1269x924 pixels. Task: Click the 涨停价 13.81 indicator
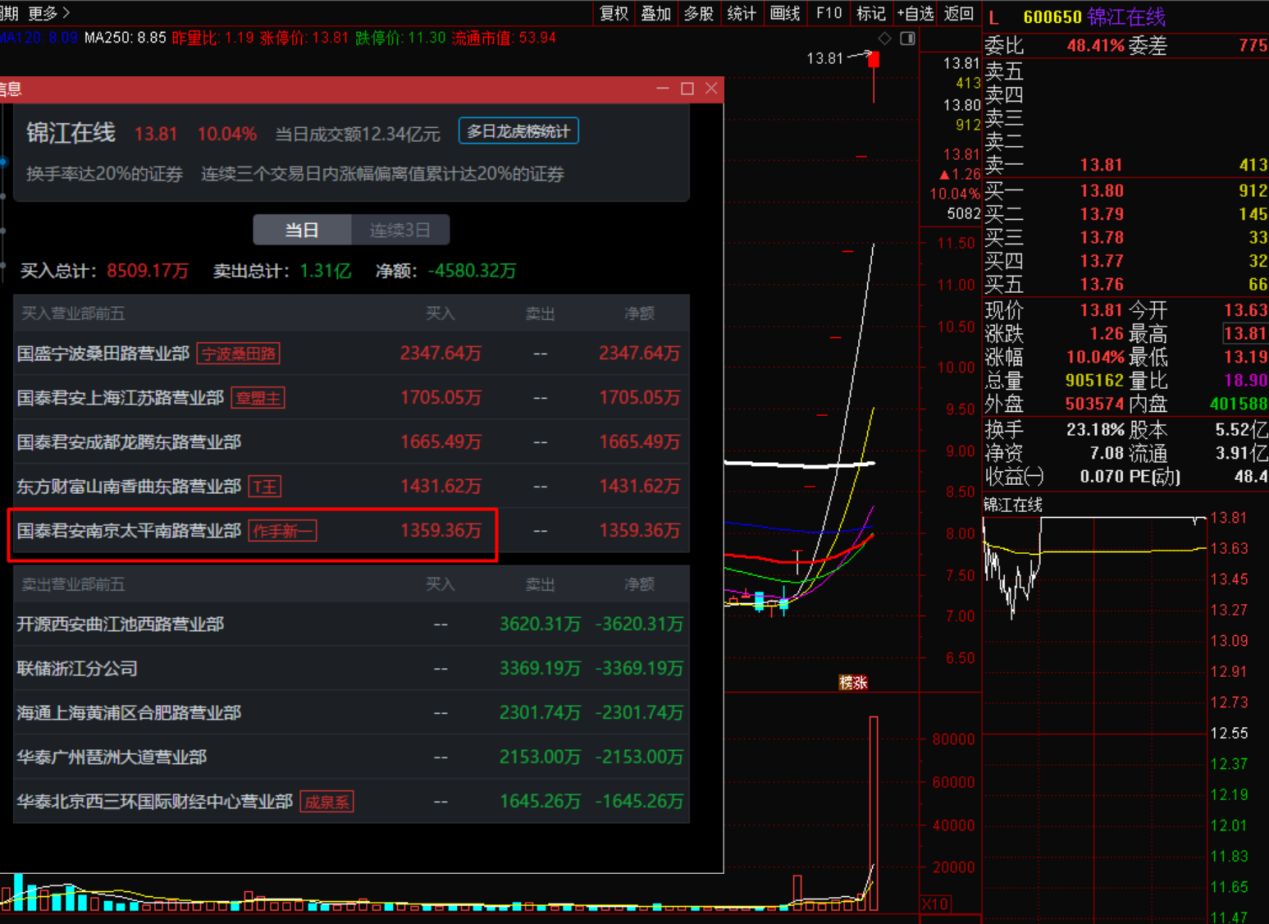pos(304,38)
